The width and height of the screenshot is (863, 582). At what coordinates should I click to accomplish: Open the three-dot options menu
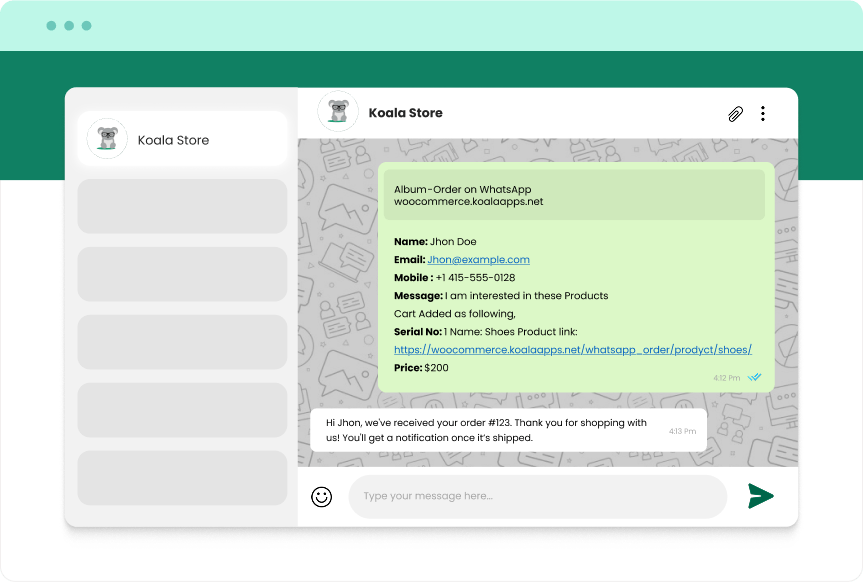tap(763, 114)
